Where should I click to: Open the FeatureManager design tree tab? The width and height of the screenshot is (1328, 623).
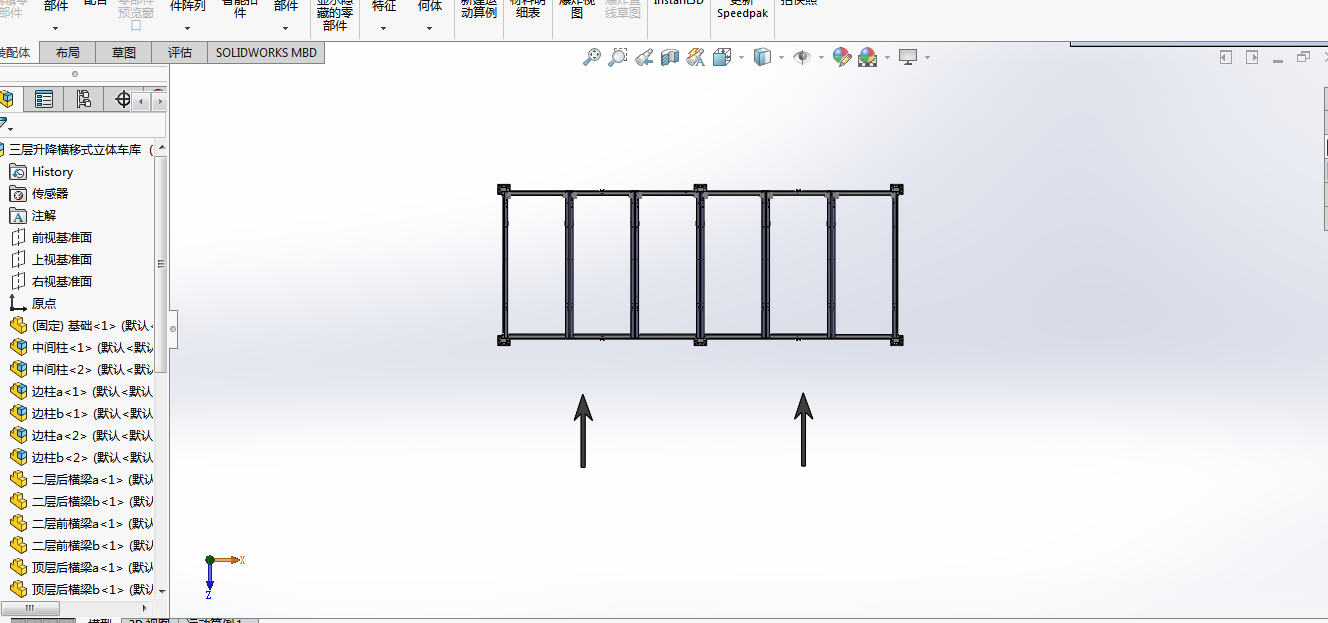pos(9,99)
